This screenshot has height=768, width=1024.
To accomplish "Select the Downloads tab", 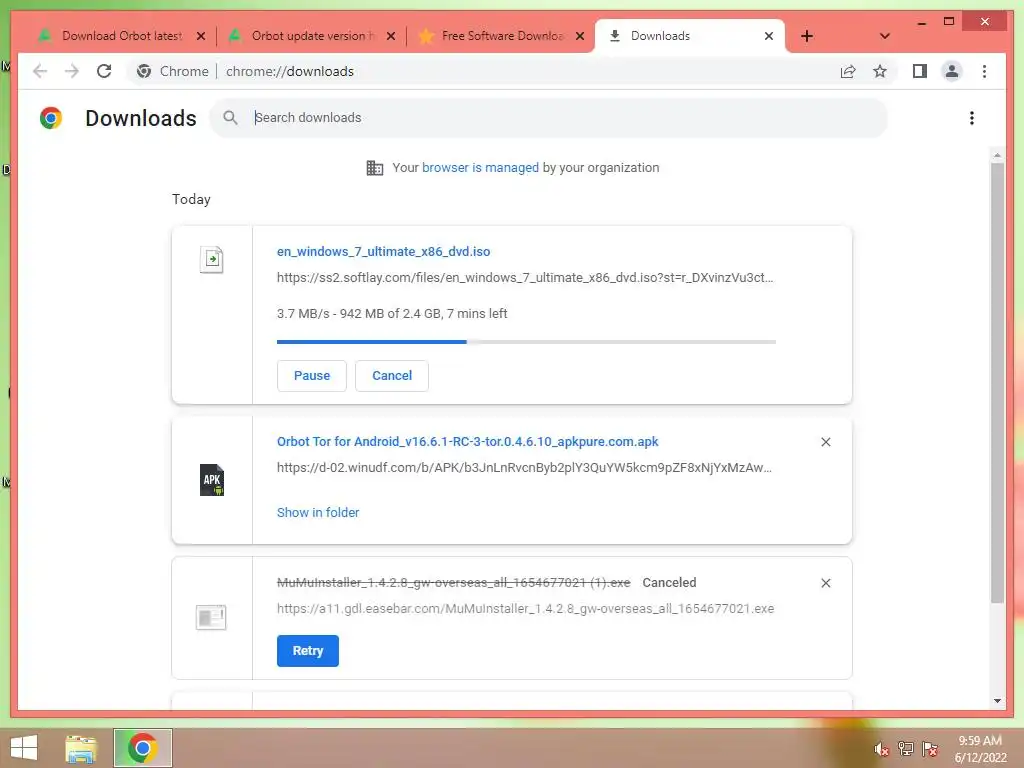I will coord(690,36).
